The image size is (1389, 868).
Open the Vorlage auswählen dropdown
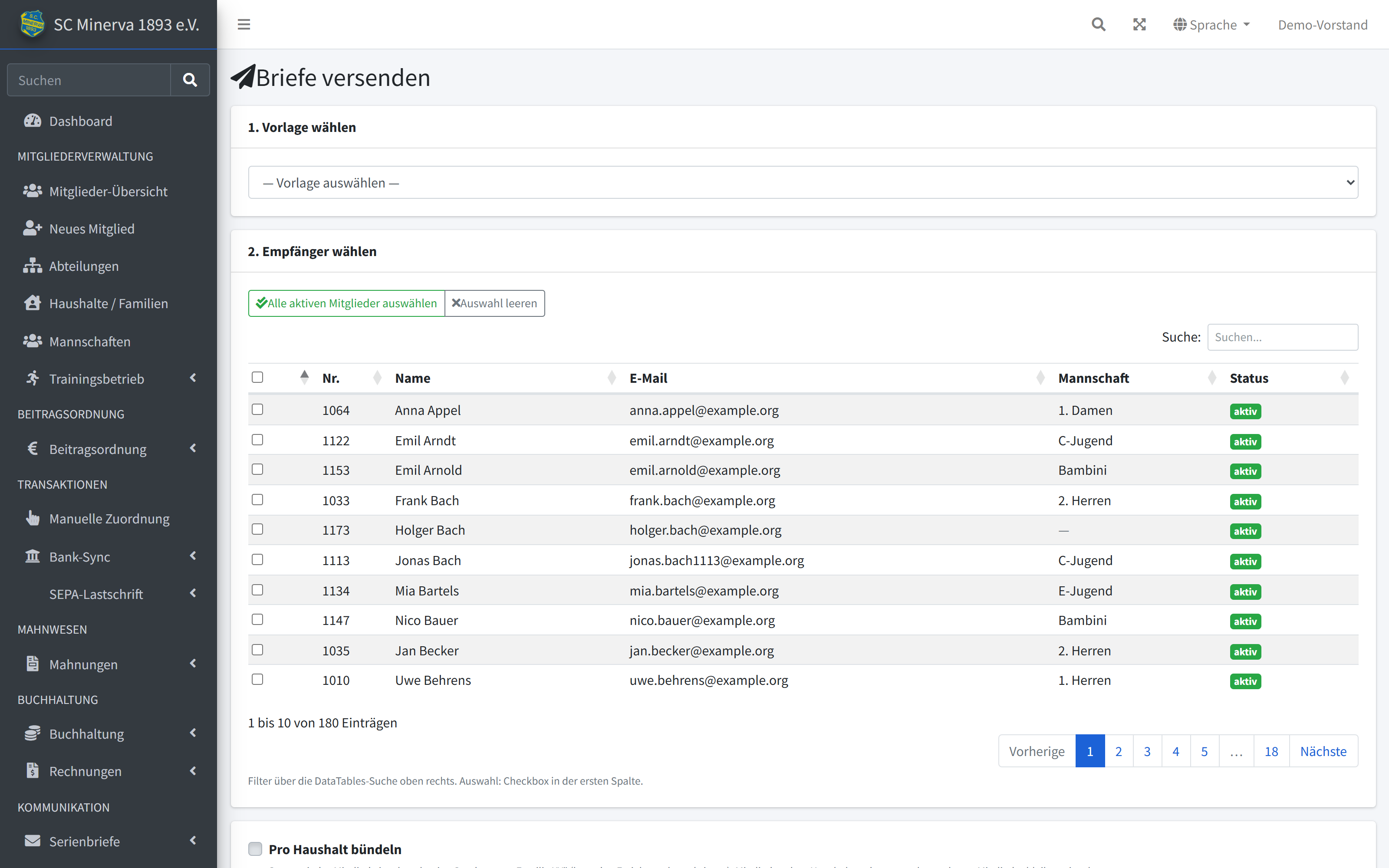(803, 183)
